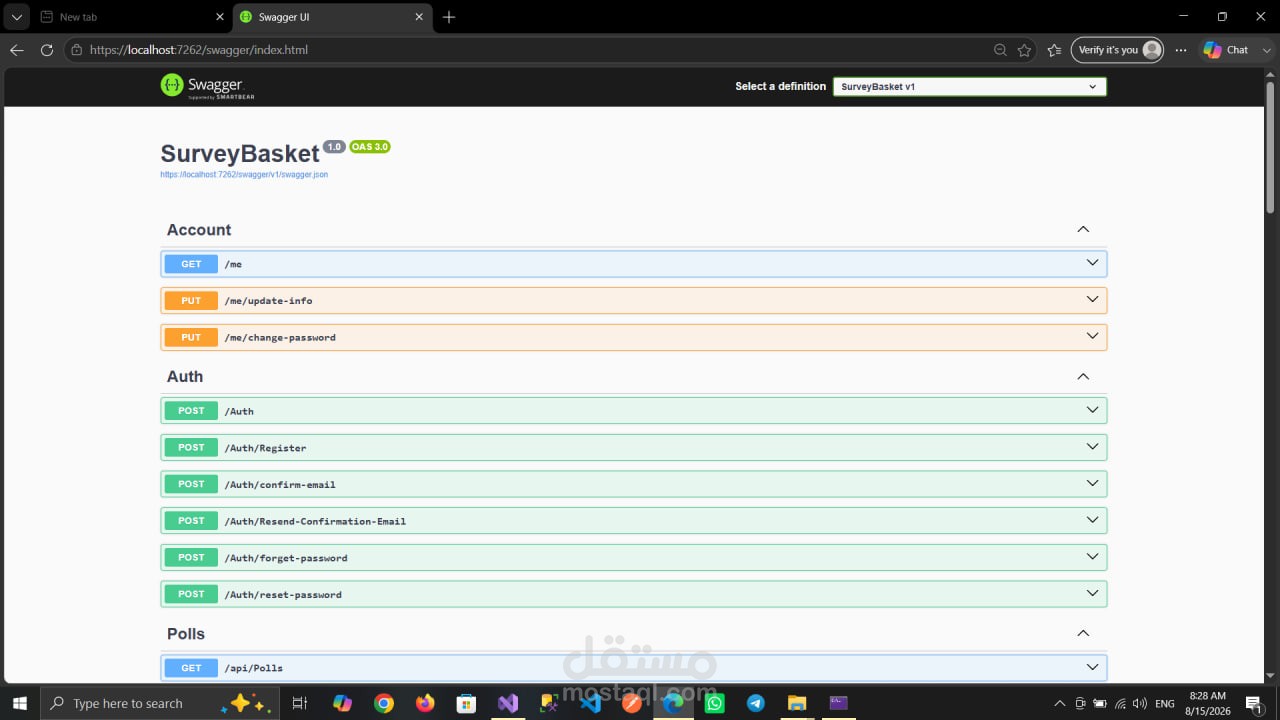
Task: Click the Account section heading
Action: coord(199,230)
